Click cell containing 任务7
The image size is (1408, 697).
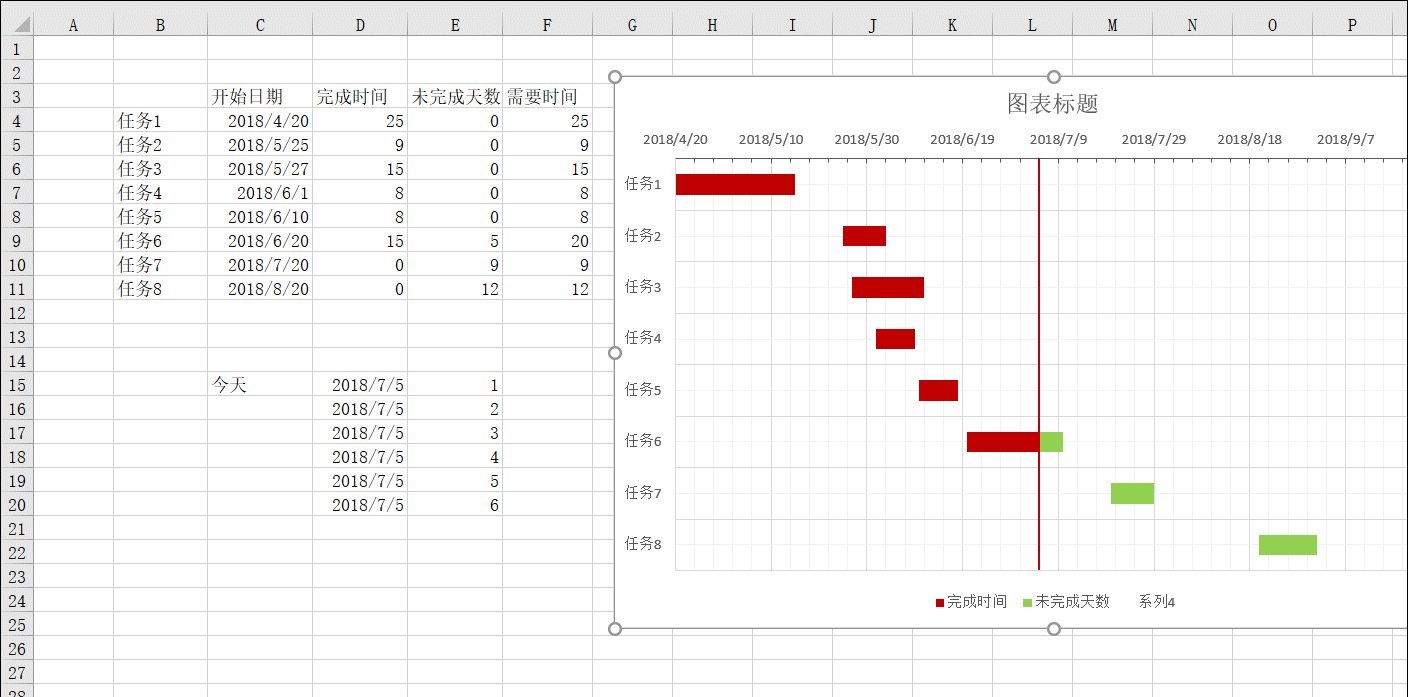pos(160,265)
